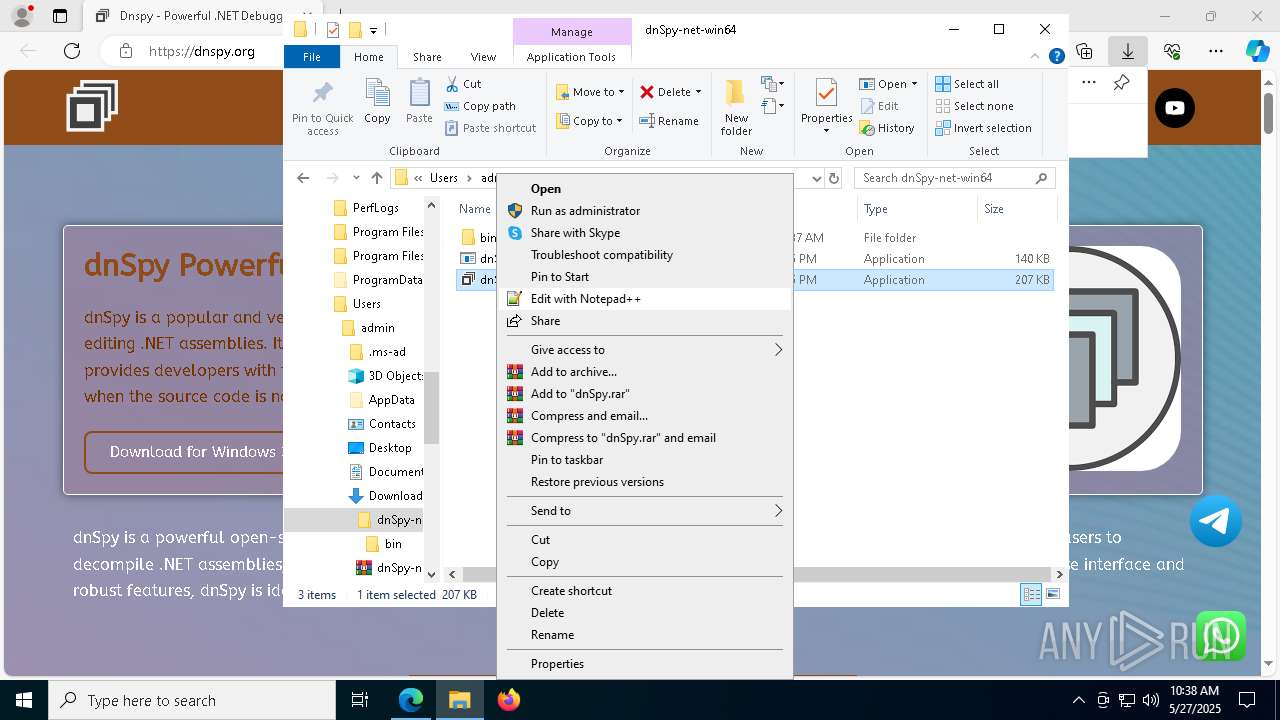Click the History ribbon button
Viewport: 1280px width, 720px height.
886,128
